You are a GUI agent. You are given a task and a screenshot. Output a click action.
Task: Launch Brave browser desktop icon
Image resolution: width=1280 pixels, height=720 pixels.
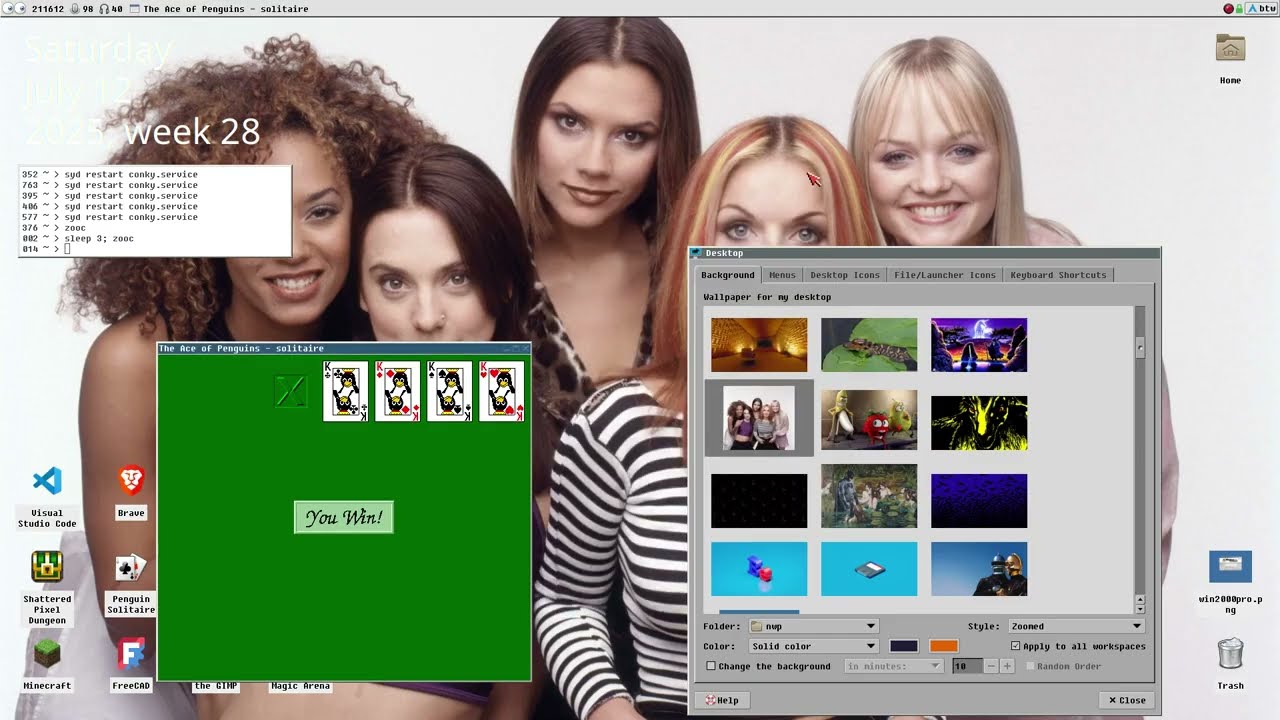(131, 481)
